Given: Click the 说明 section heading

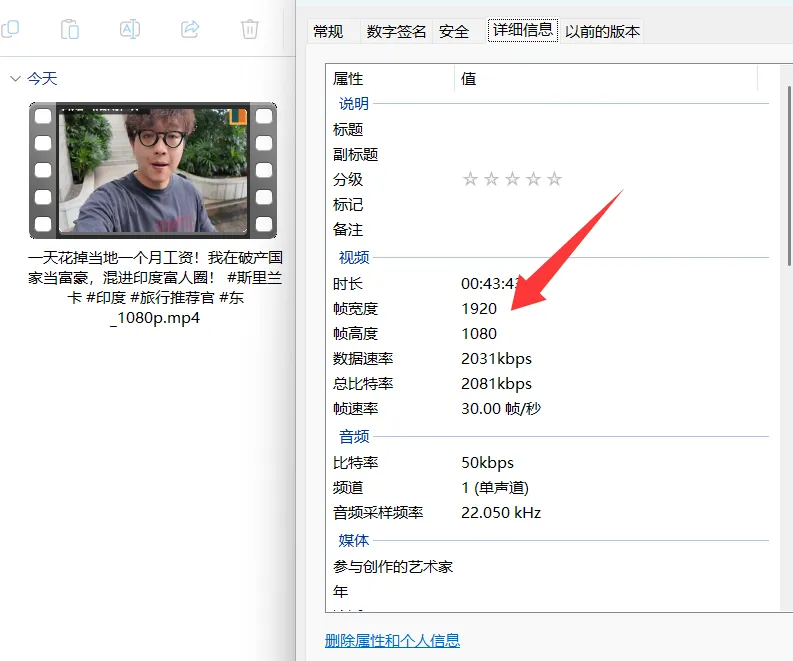Looking at the screenshot, I should coord(354,104).
